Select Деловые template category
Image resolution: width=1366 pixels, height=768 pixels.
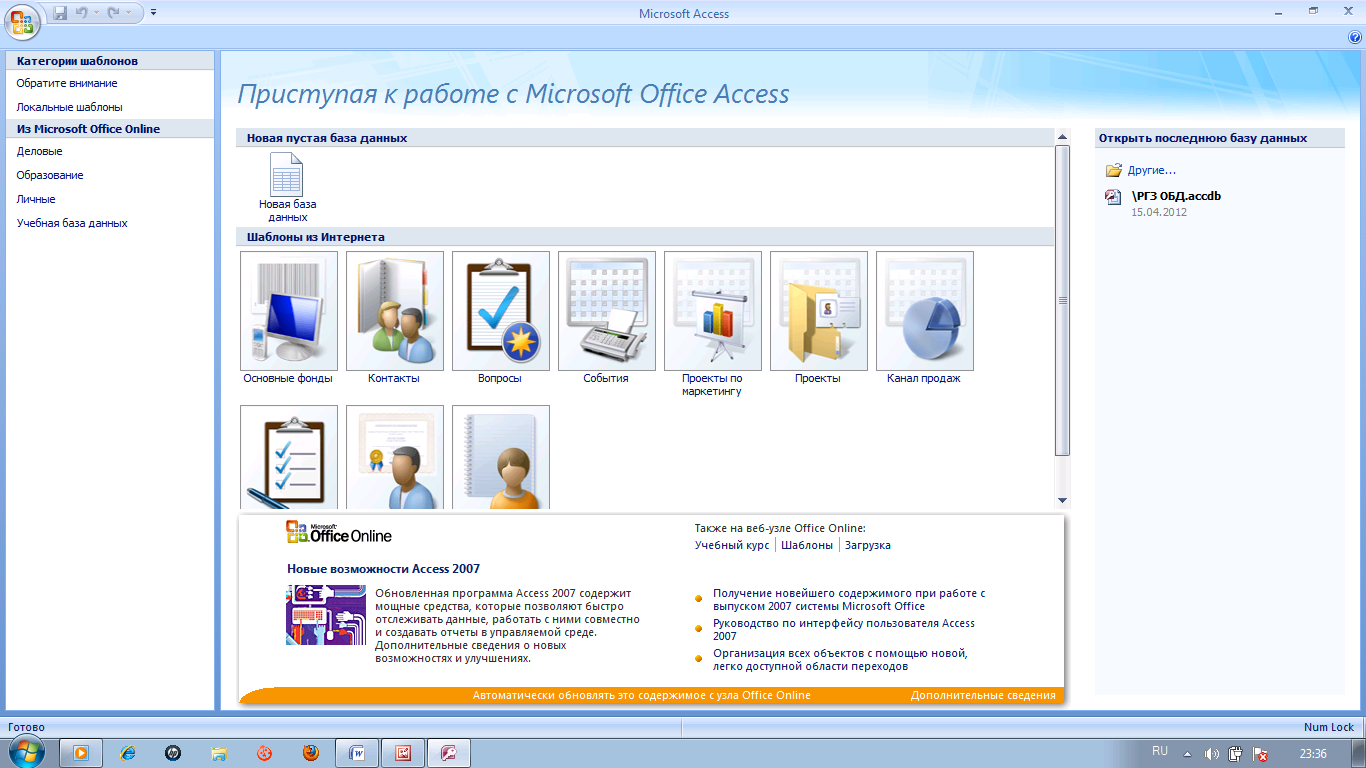[x=40, y=151]
